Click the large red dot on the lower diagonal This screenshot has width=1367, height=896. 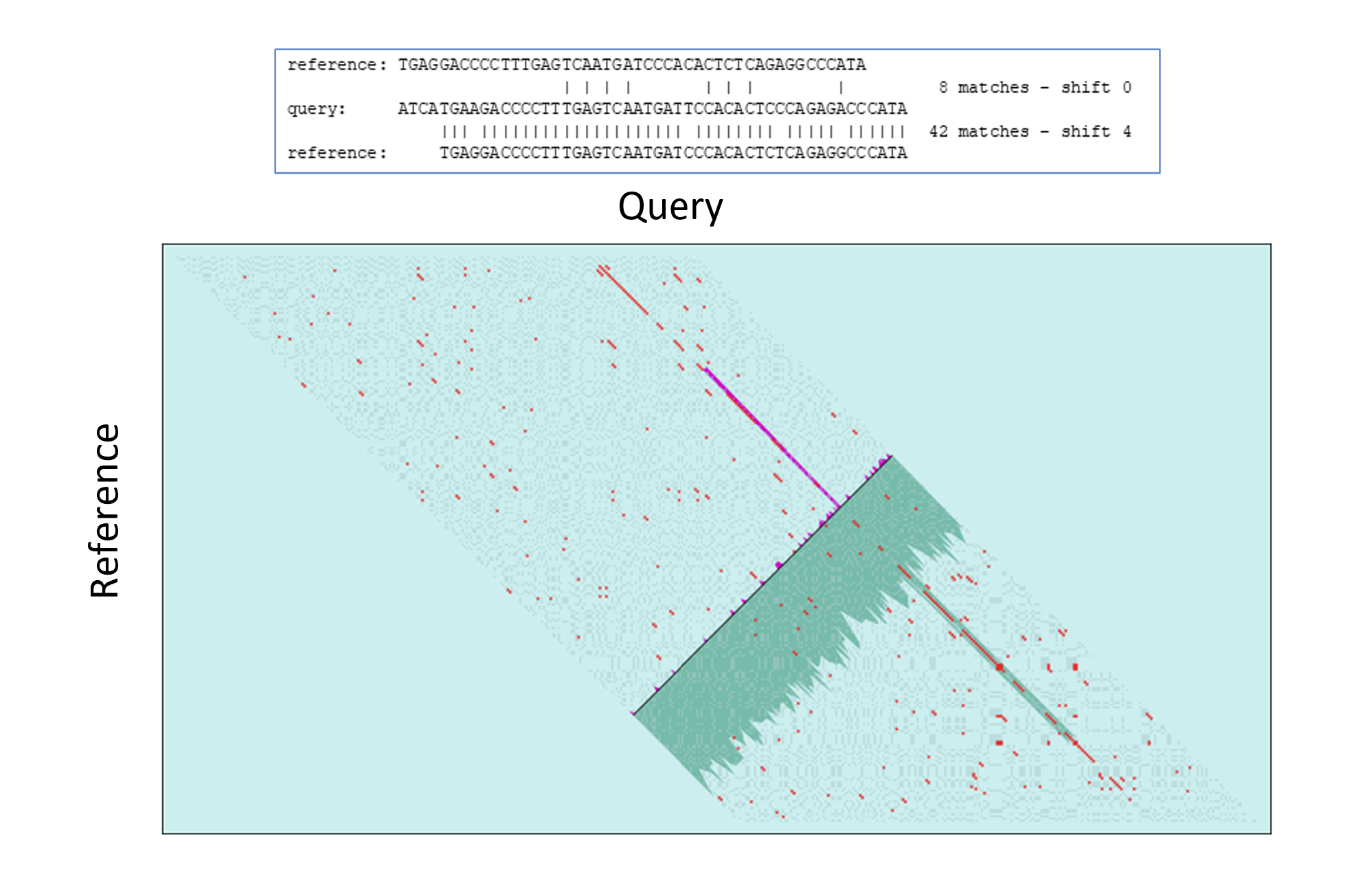tap(999, 667)
